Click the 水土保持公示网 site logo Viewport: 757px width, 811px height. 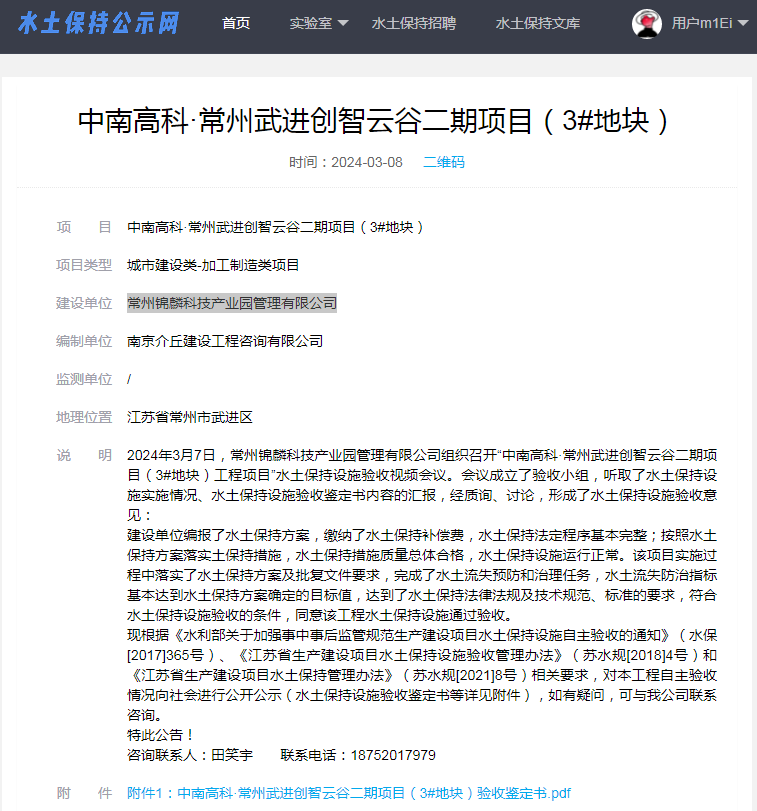(x=99, y=23)
